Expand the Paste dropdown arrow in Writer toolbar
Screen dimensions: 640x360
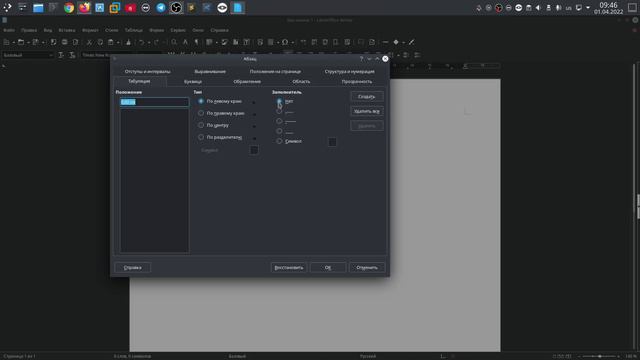point(118,42)
